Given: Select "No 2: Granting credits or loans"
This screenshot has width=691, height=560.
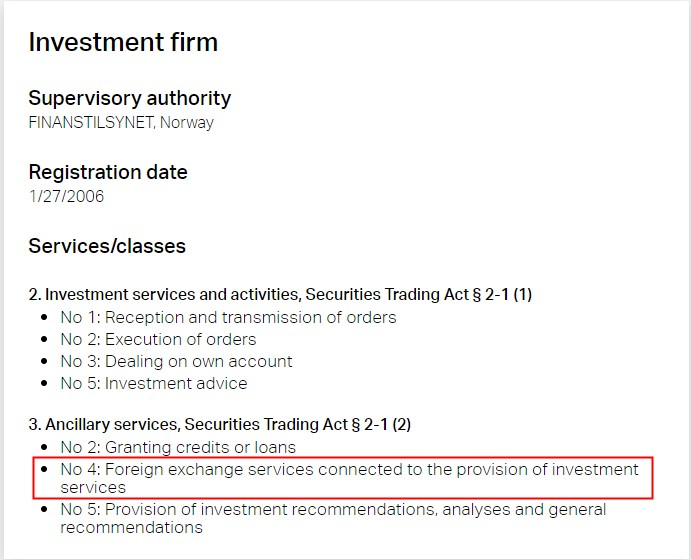Looking at the screenshot, I should tap(178, 447).
